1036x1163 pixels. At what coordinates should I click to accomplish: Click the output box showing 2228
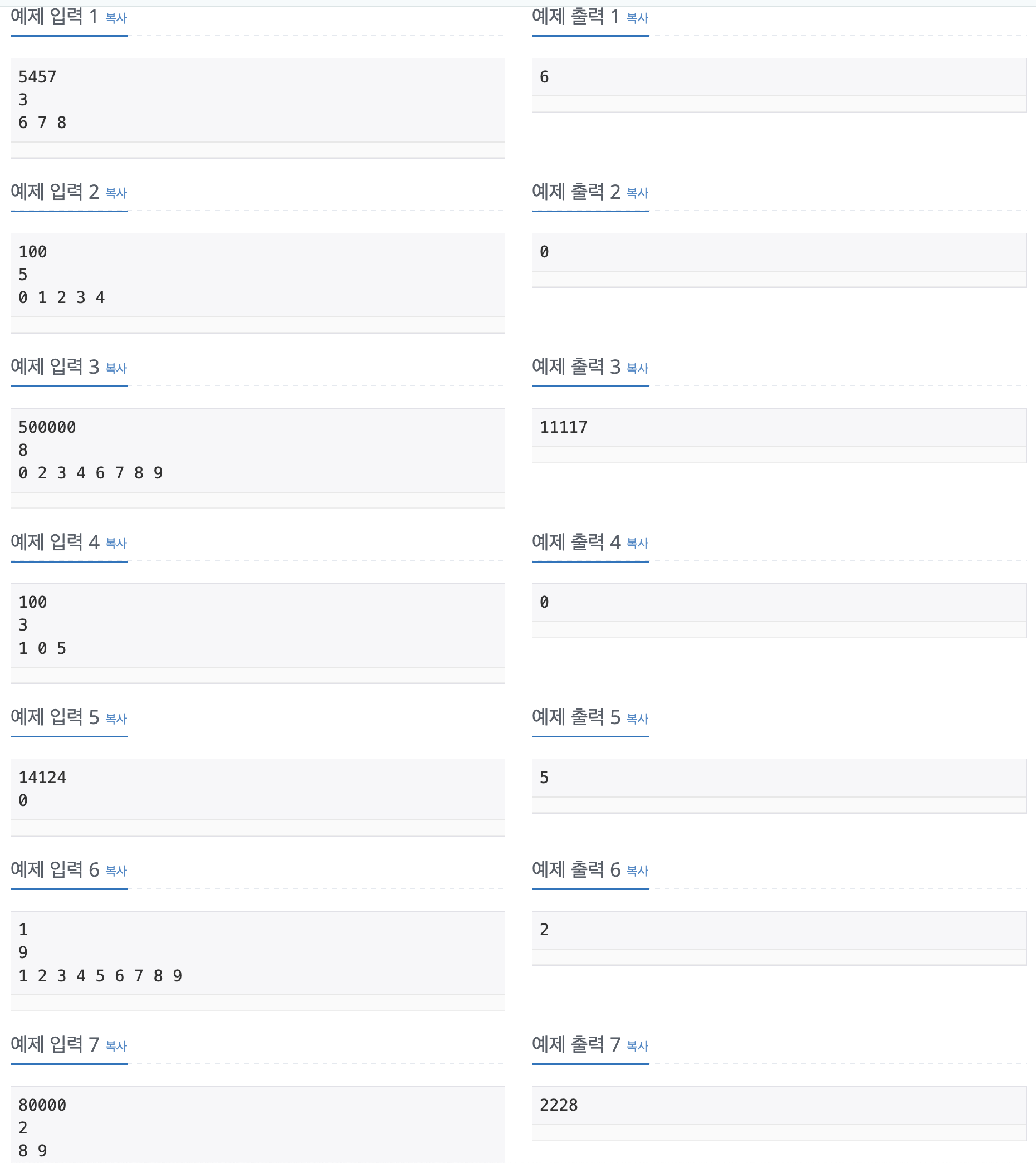point(779,1106)
